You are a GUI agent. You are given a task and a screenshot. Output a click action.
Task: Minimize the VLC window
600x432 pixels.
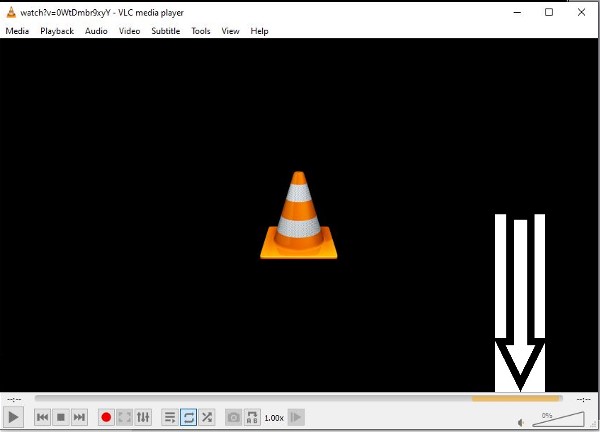517,12
